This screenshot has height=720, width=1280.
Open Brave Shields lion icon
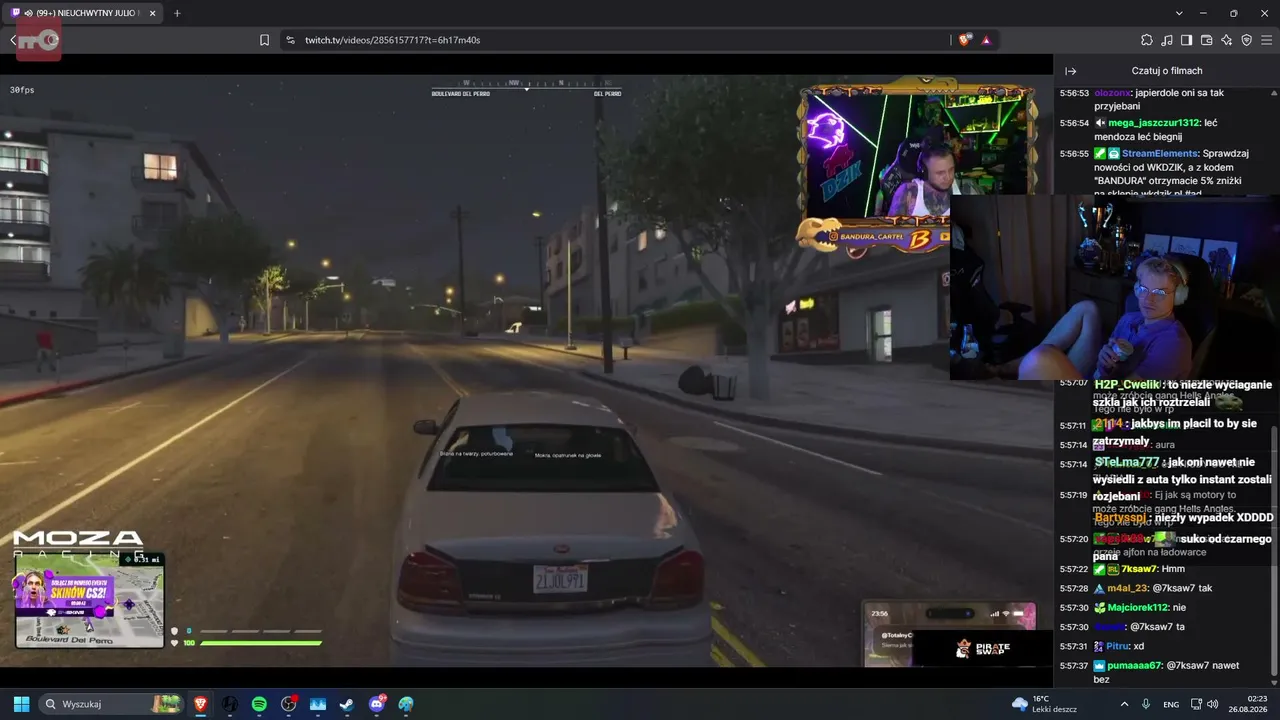(x=964, y=40)
